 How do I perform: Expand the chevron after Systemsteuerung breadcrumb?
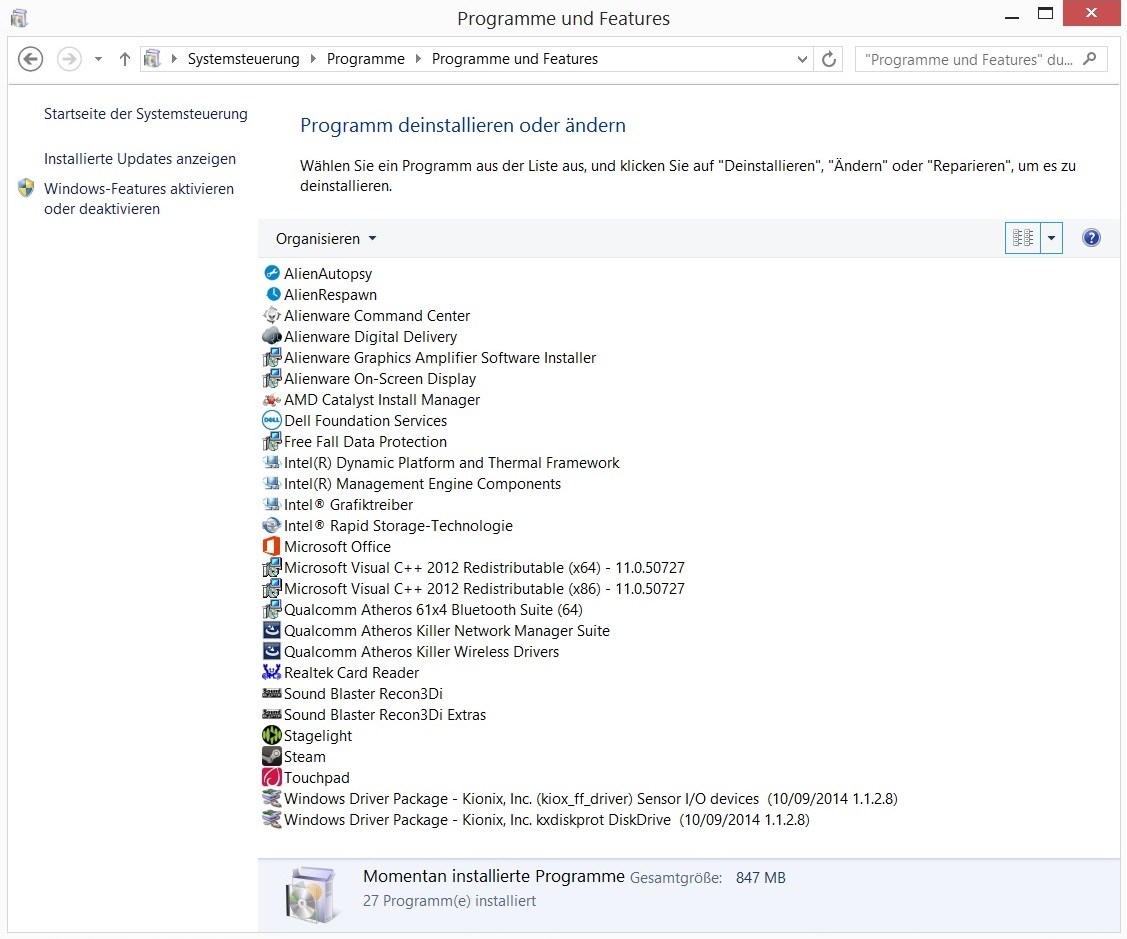pyautogui.click(x=313, y=59)
